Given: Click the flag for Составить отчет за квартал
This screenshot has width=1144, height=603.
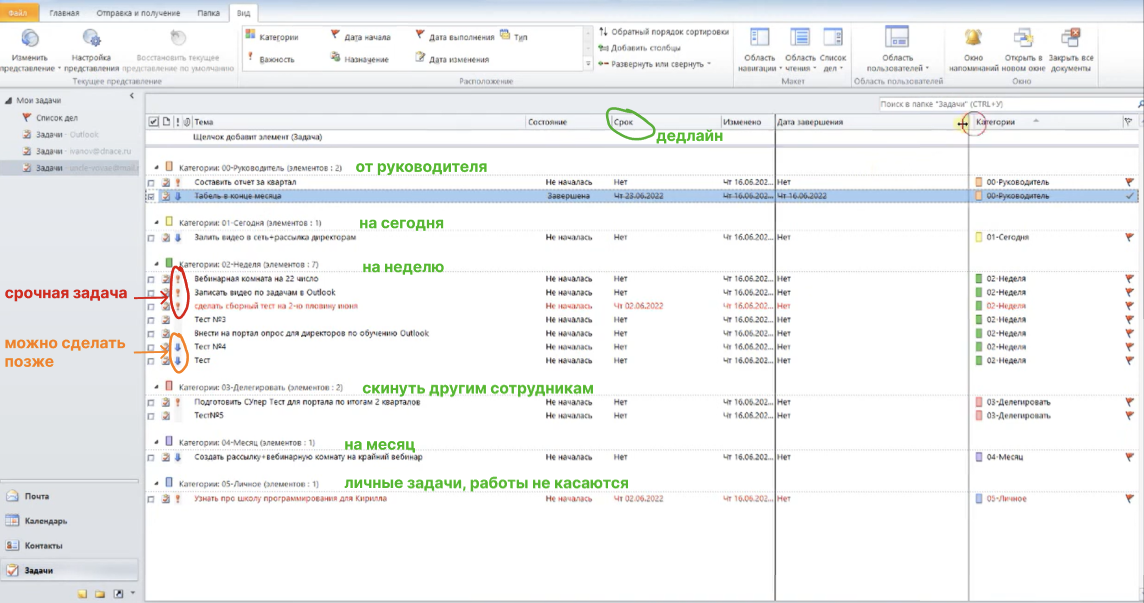Looking at the screenshot, I should tap(1129, 182).
